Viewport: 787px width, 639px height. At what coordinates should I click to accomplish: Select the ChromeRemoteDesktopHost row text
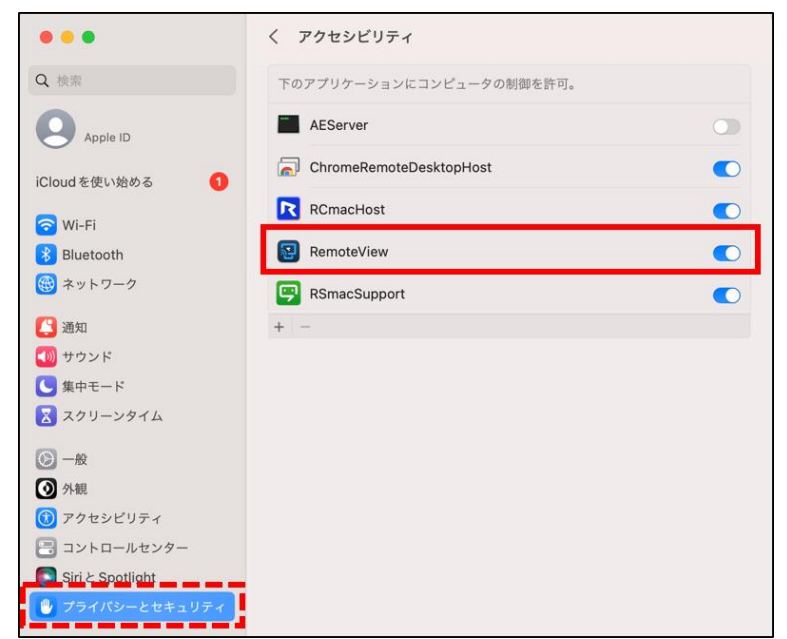(x=401, y=167)
